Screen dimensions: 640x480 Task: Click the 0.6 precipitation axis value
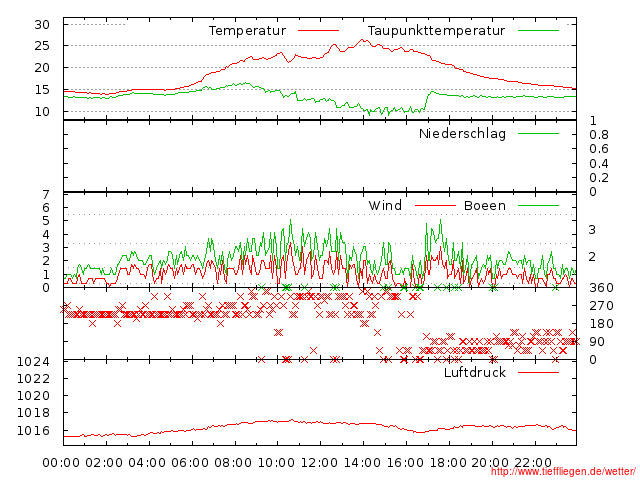tap(599, 149)
